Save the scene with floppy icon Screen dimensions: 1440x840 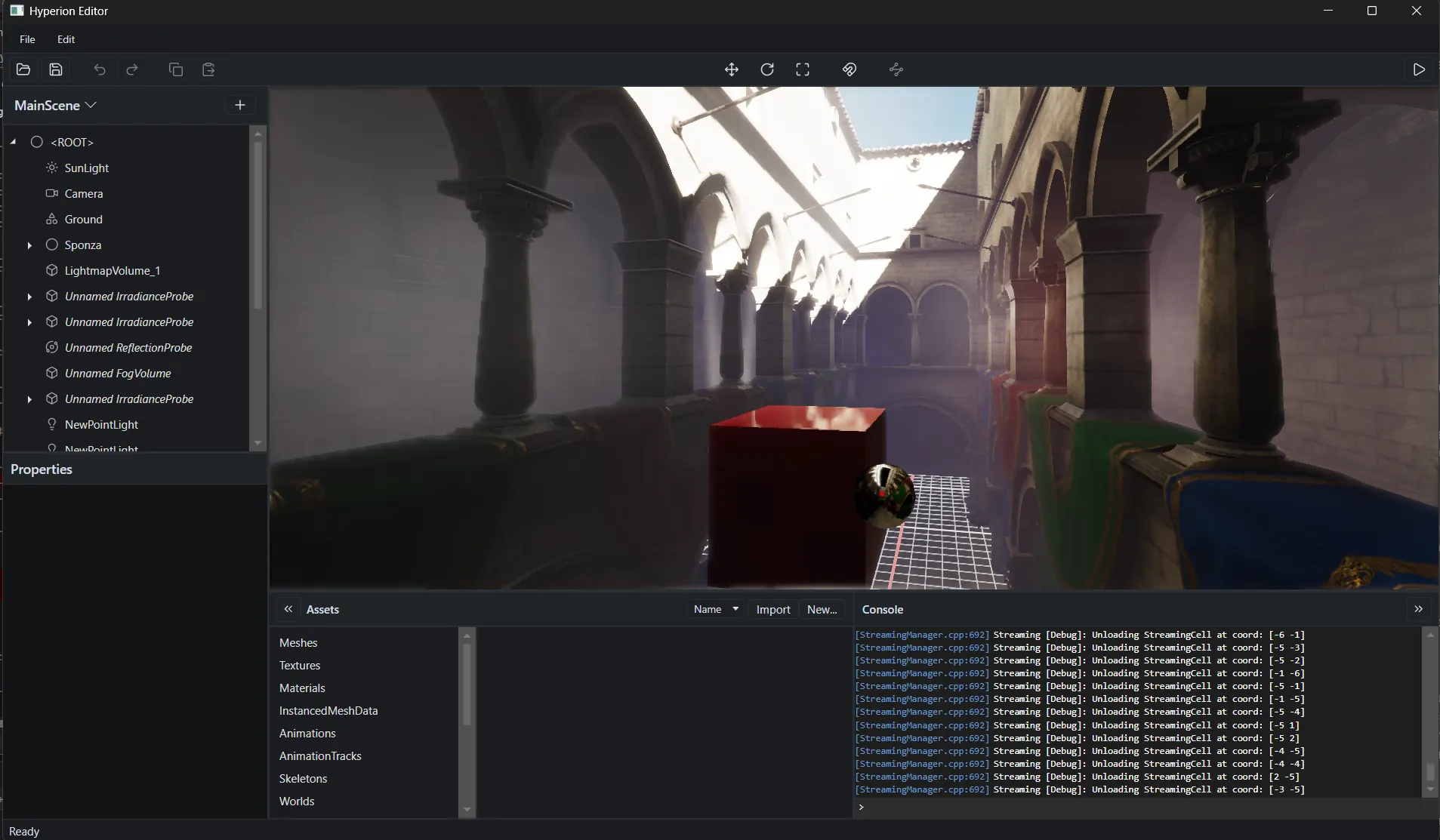tap(56, 69)
